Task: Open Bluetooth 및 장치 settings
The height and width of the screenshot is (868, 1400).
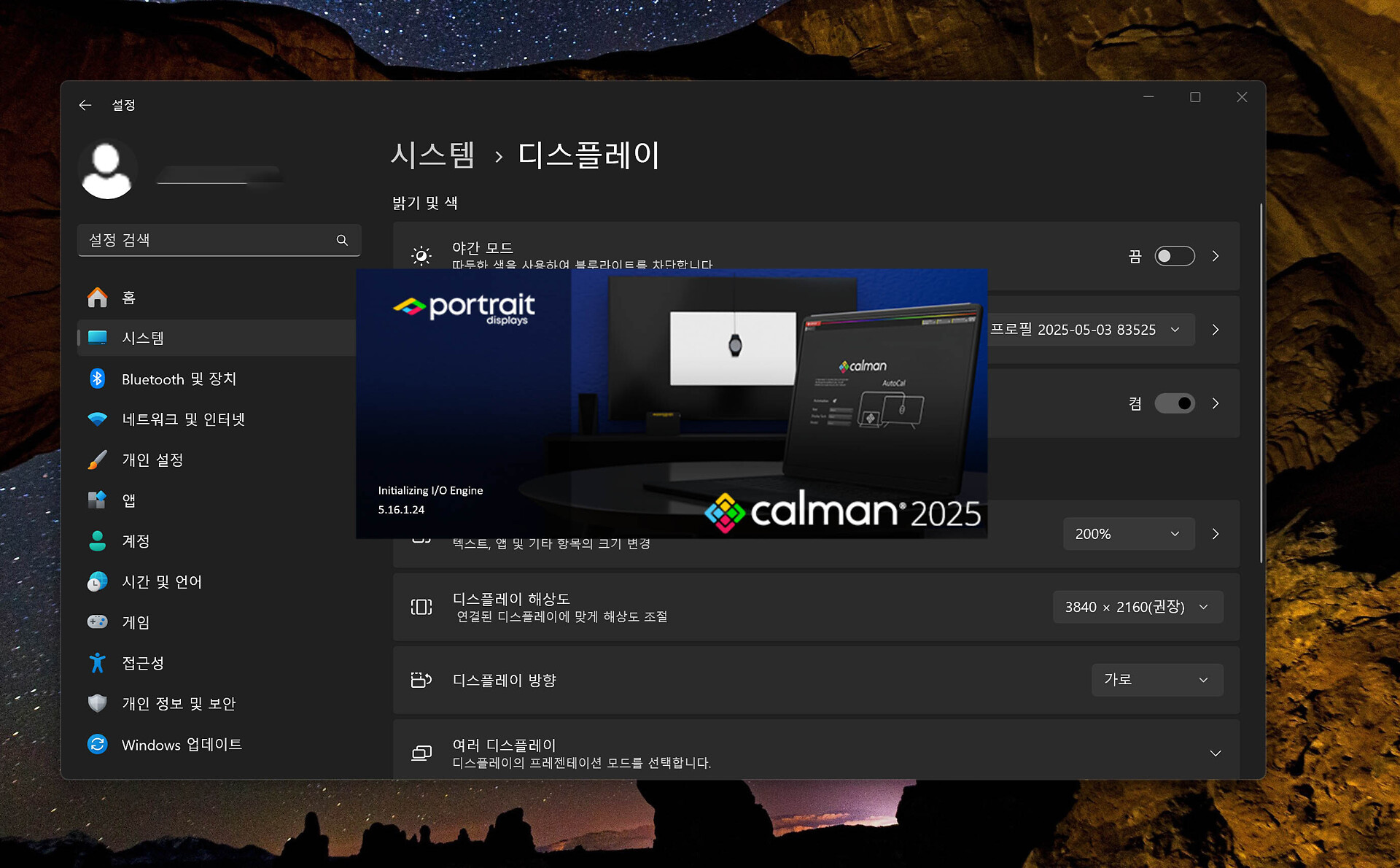Action: [179, 379]
